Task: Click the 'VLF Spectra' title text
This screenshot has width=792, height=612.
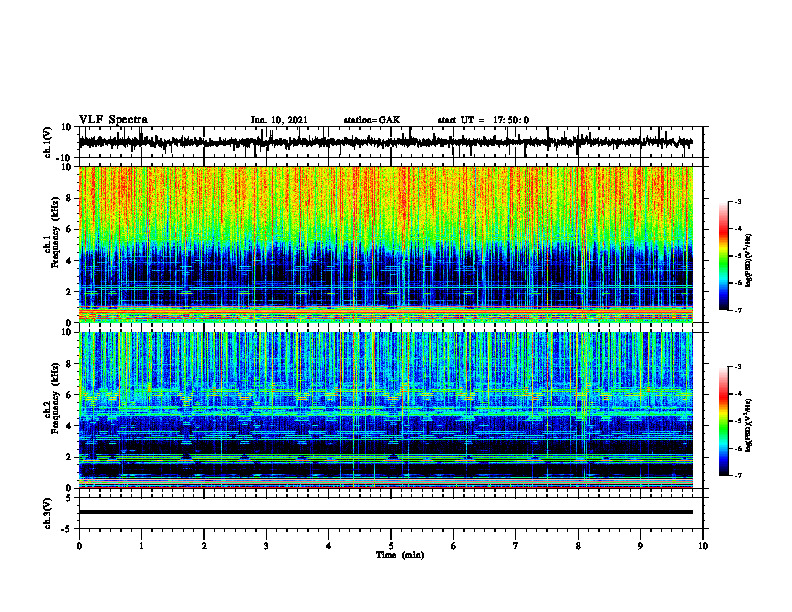Action: pyautogui.click(x=113, y=120)
